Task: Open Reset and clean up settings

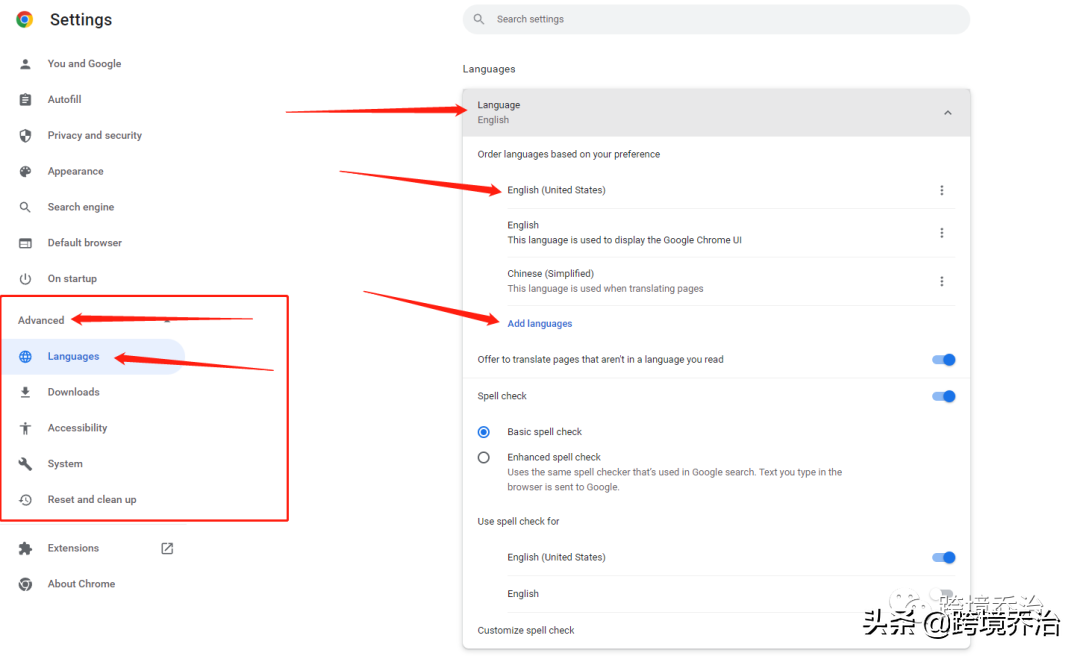Action: (x=92, y=500)
